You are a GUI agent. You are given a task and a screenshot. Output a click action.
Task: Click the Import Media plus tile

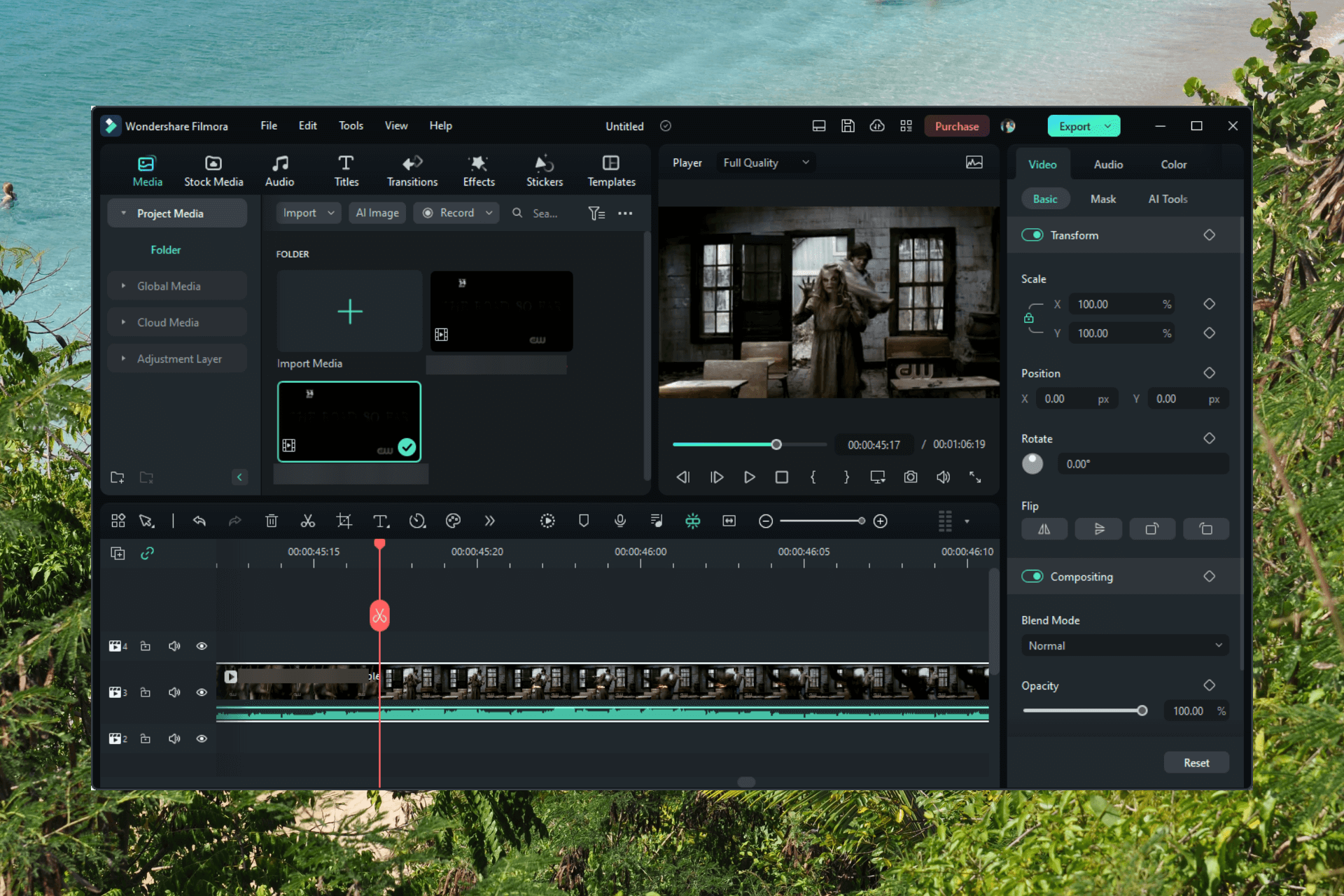click(349, 311)
